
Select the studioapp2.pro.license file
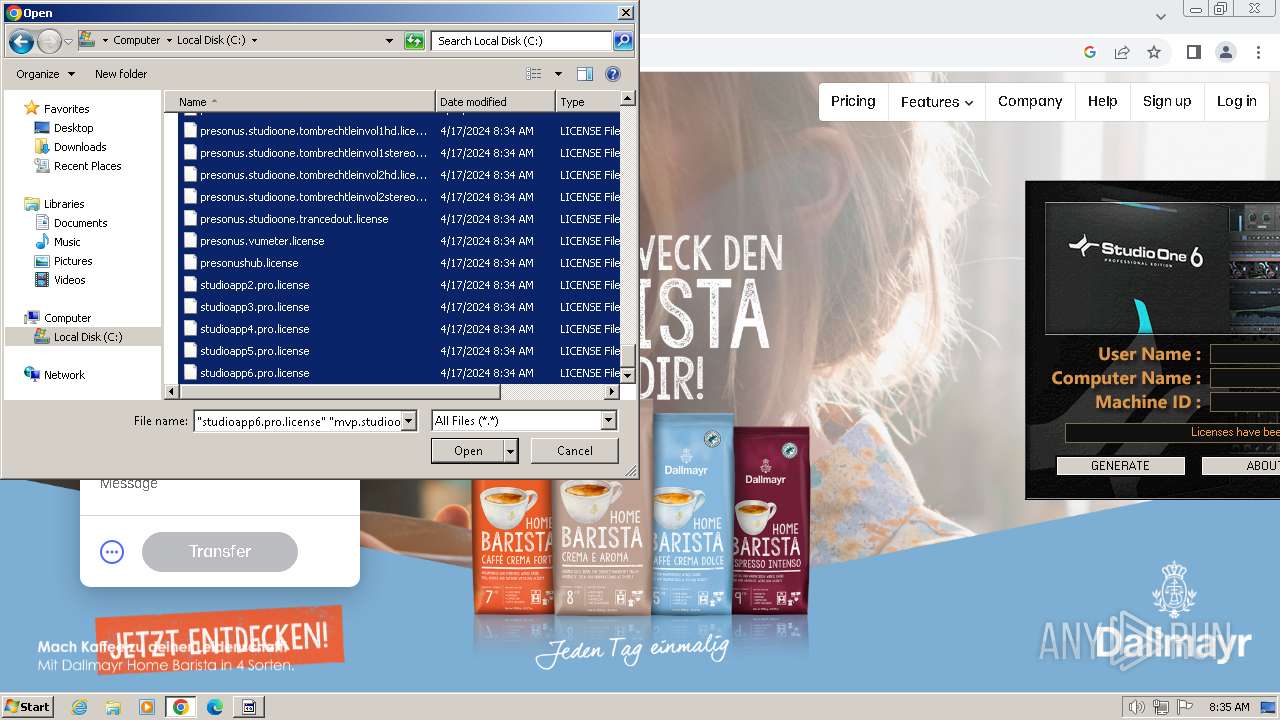click(254, 285)
